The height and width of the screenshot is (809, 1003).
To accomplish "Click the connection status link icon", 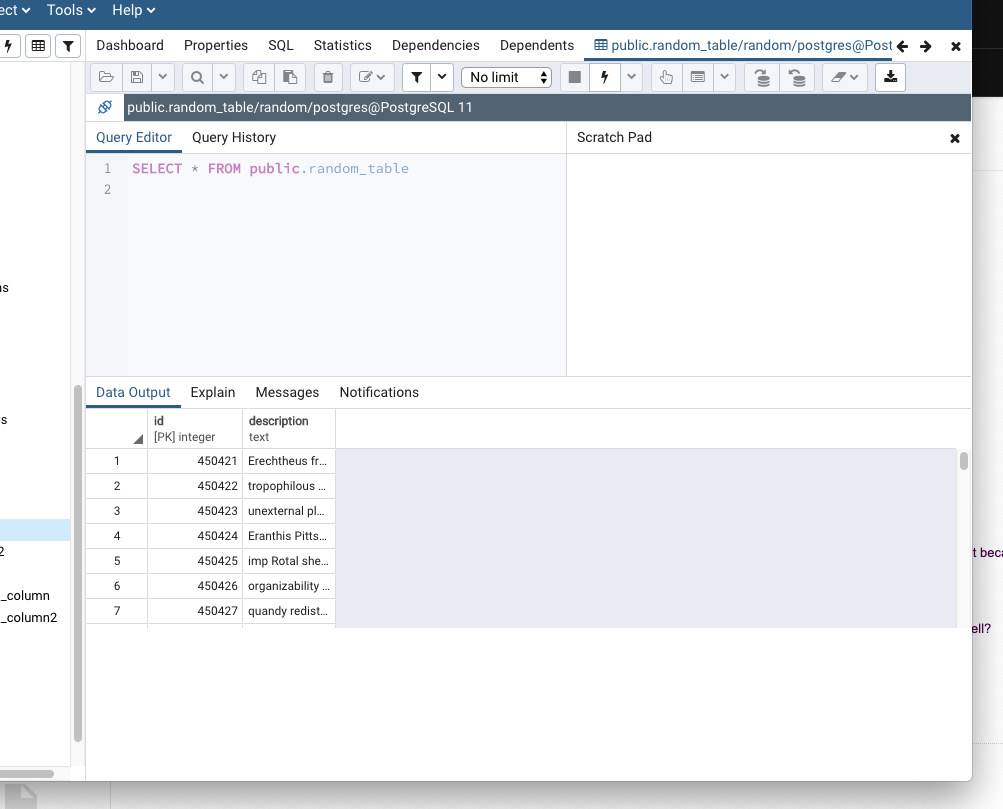I will (105, 107).
